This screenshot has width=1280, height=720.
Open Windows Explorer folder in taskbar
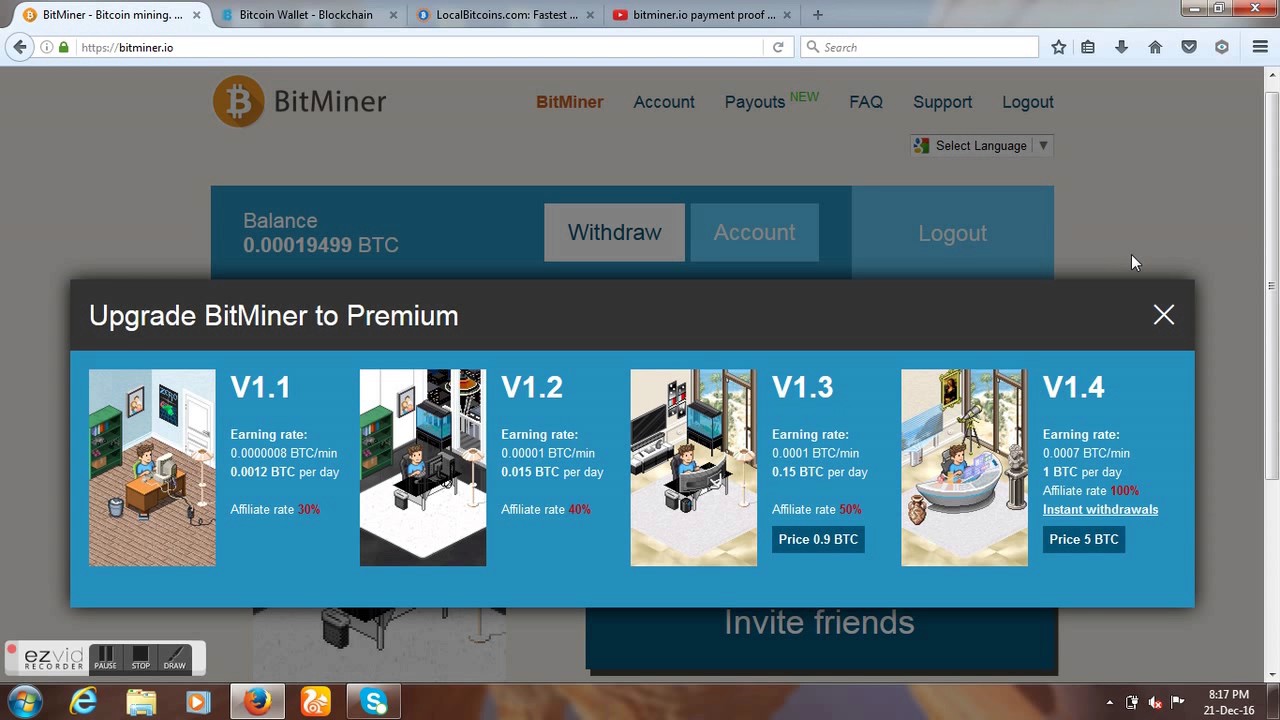coord(141,702)
